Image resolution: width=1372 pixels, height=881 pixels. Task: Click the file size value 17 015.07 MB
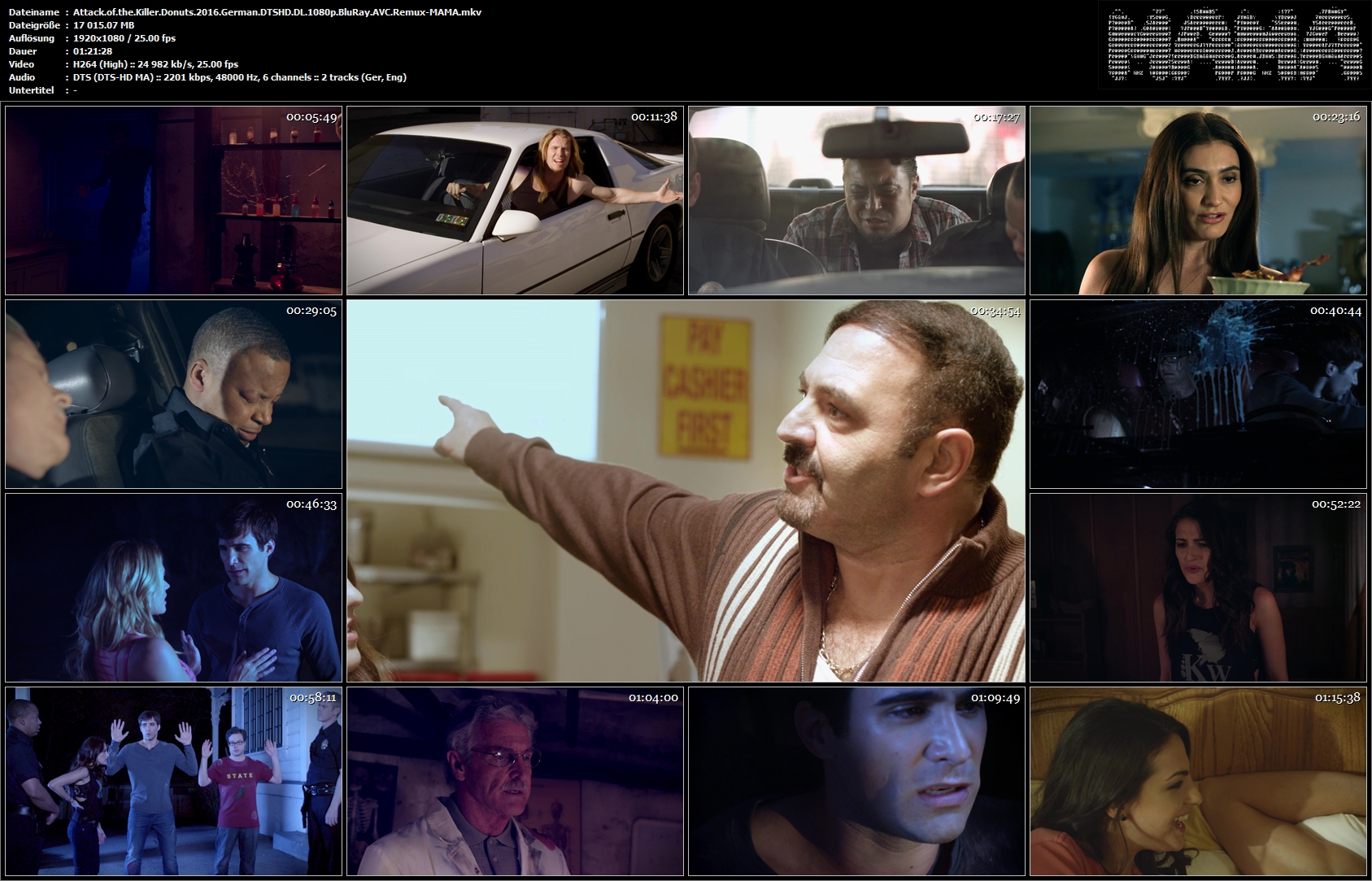(x=104, y=25)
